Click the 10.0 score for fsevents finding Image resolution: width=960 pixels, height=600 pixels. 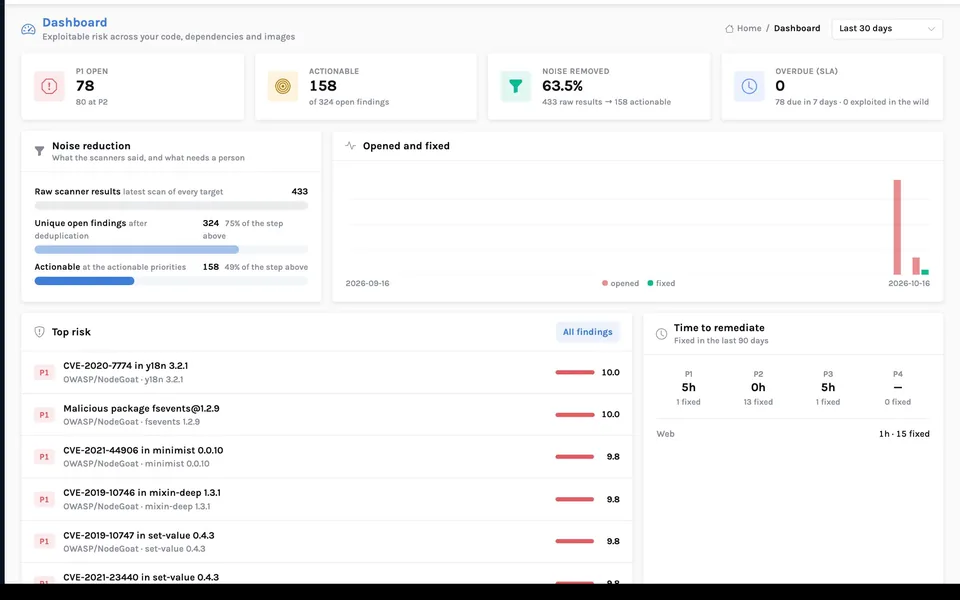click(x=610, y=414)
